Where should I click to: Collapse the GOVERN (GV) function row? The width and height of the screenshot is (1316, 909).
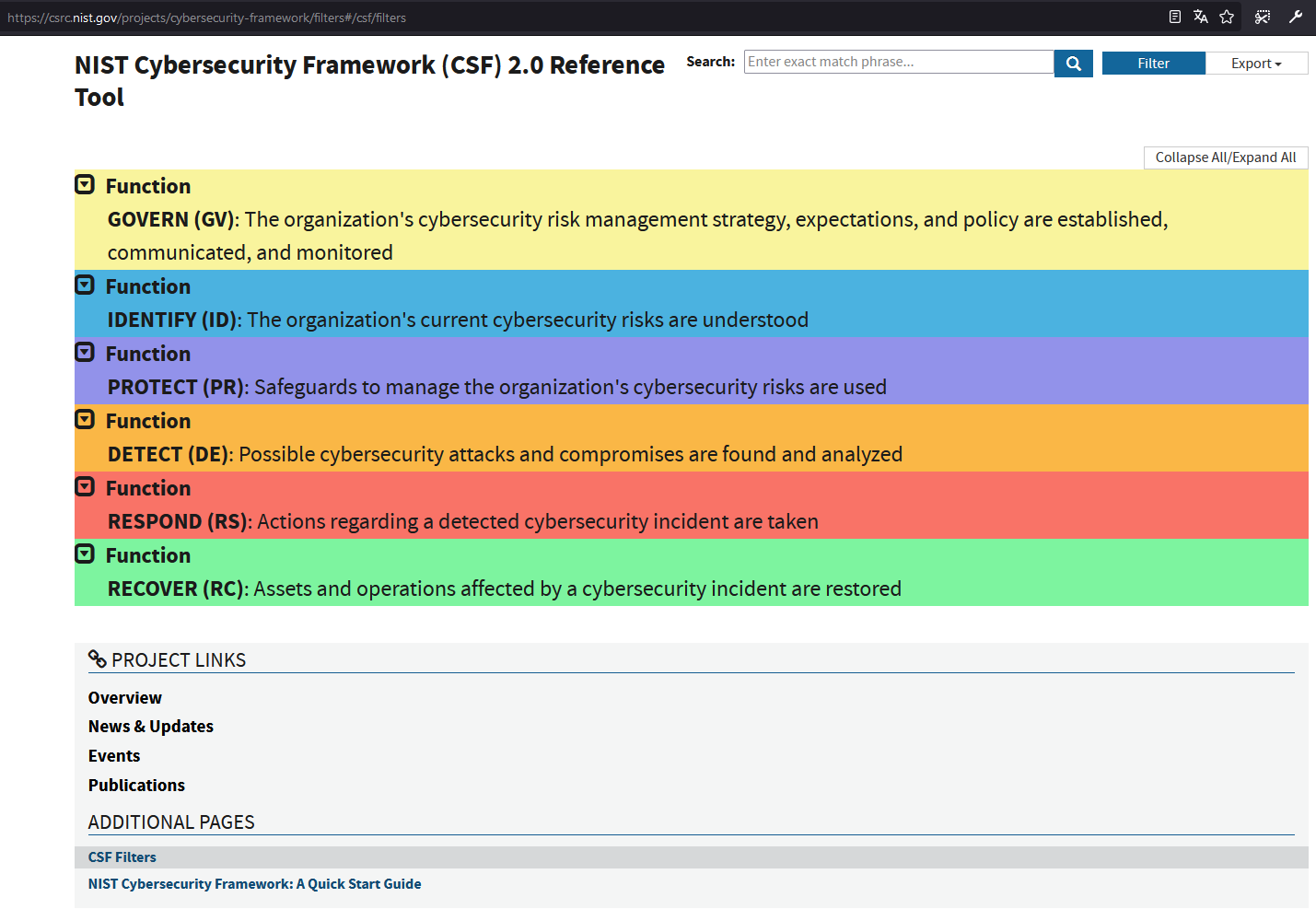[x=85, y=185]
